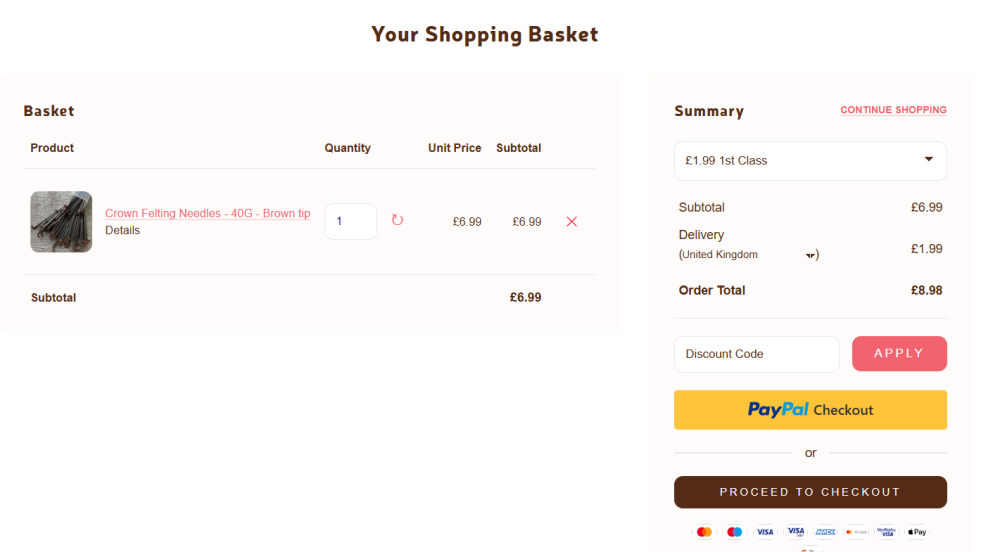
Task: Expand the United Kingdom country dropdown
Action: 810,255
